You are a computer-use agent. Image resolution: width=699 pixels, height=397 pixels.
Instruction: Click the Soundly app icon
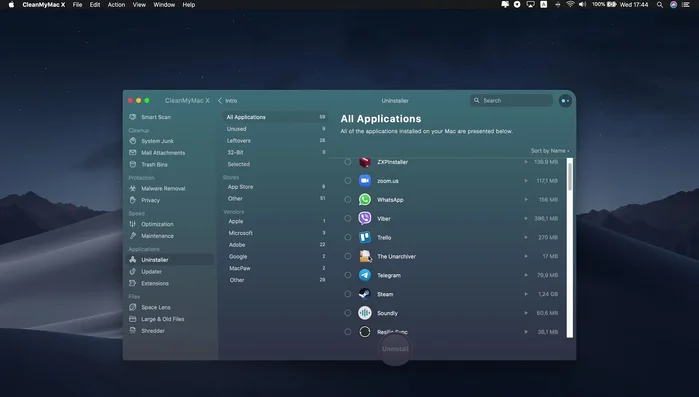365,313
